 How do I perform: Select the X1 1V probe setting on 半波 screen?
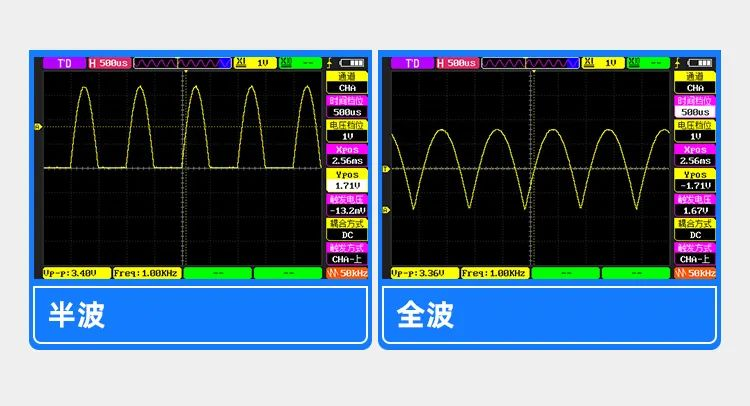tap(255, 63)
